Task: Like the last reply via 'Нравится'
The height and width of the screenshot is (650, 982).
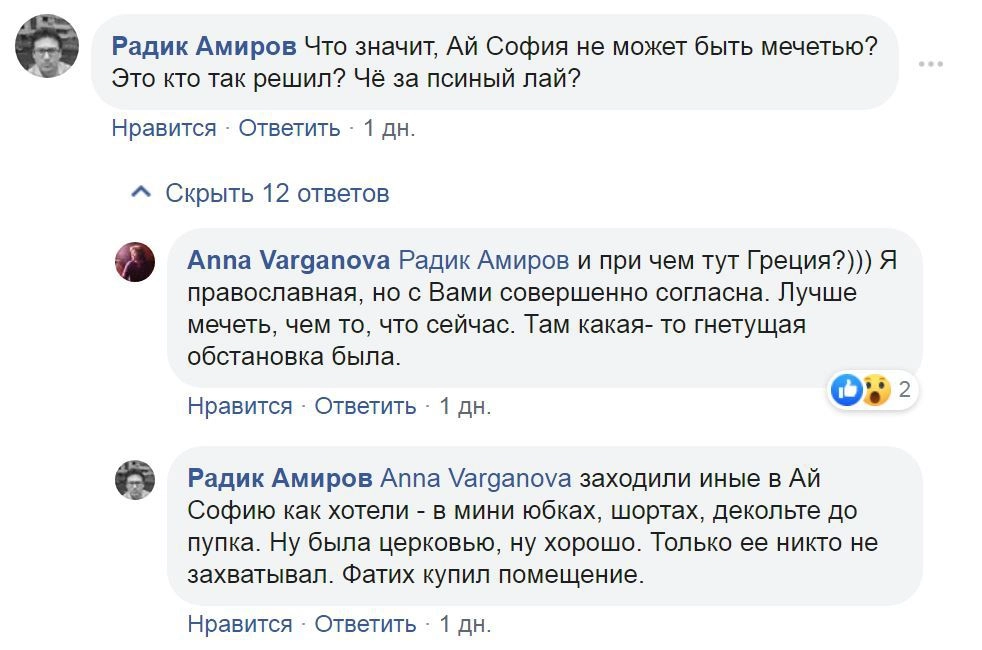Action: 240,625
